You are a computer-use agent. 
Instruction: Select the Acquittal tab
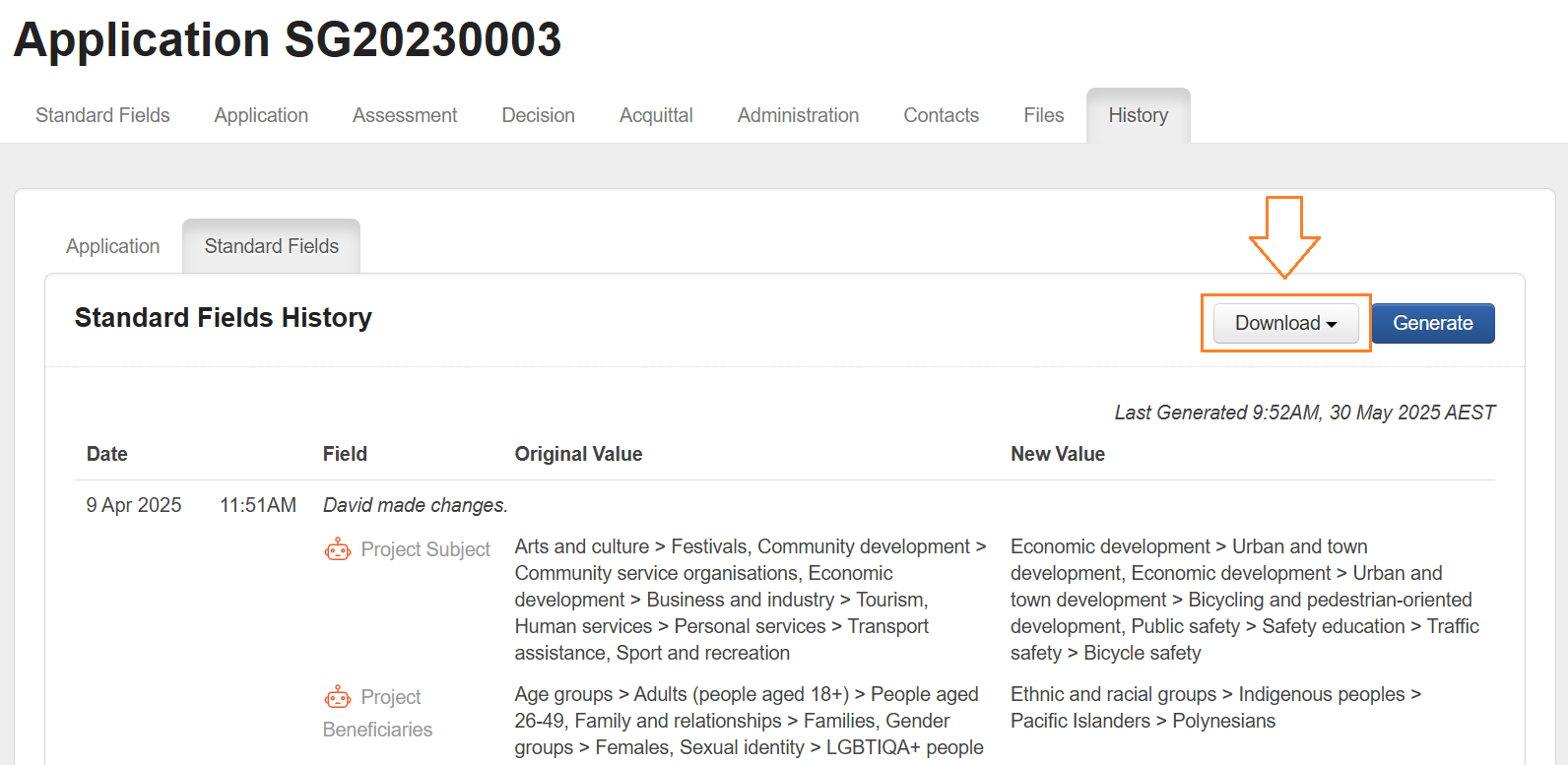(656, 115)
